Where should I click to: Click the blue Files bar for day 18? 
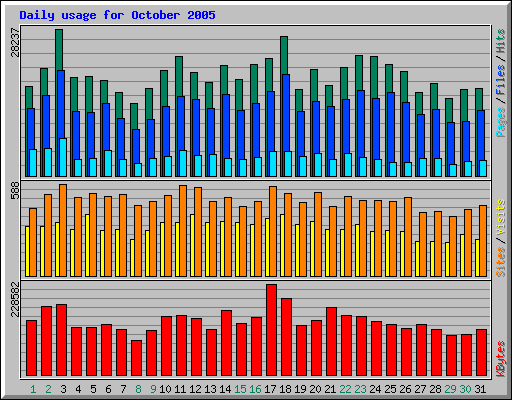(x=286, y=113)
